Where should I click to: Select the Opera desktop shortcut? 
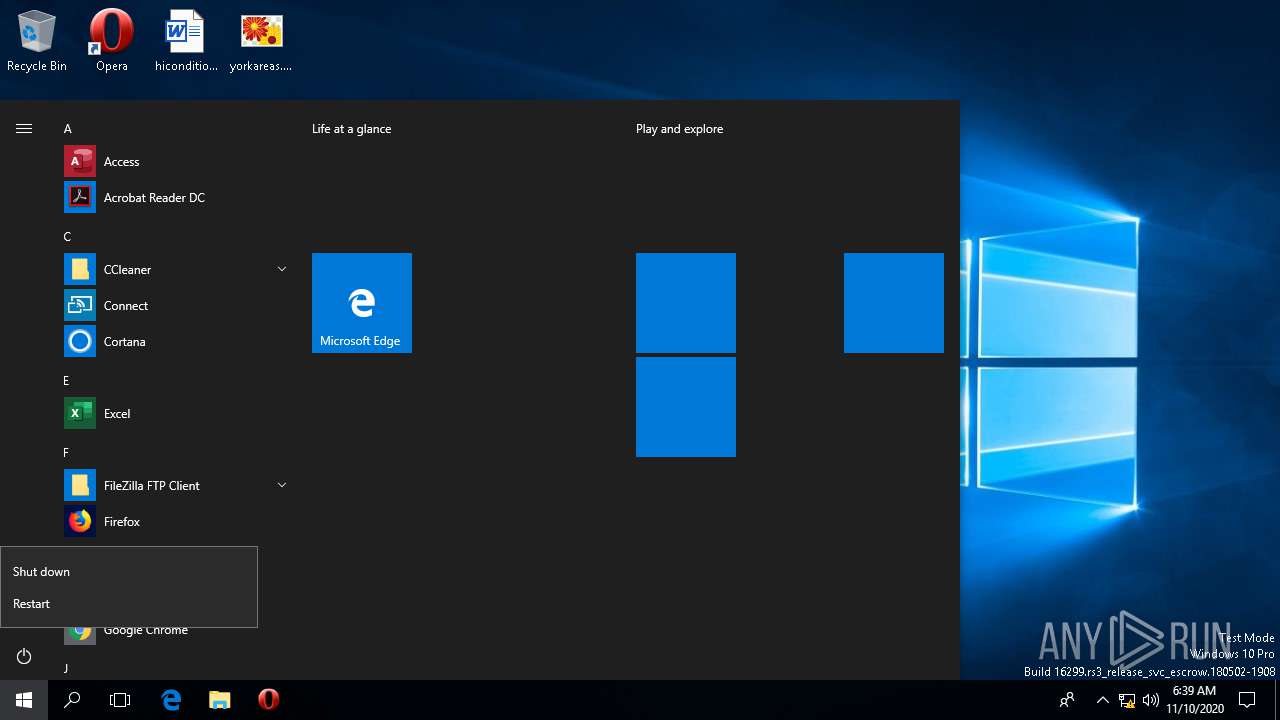point(112,42)
